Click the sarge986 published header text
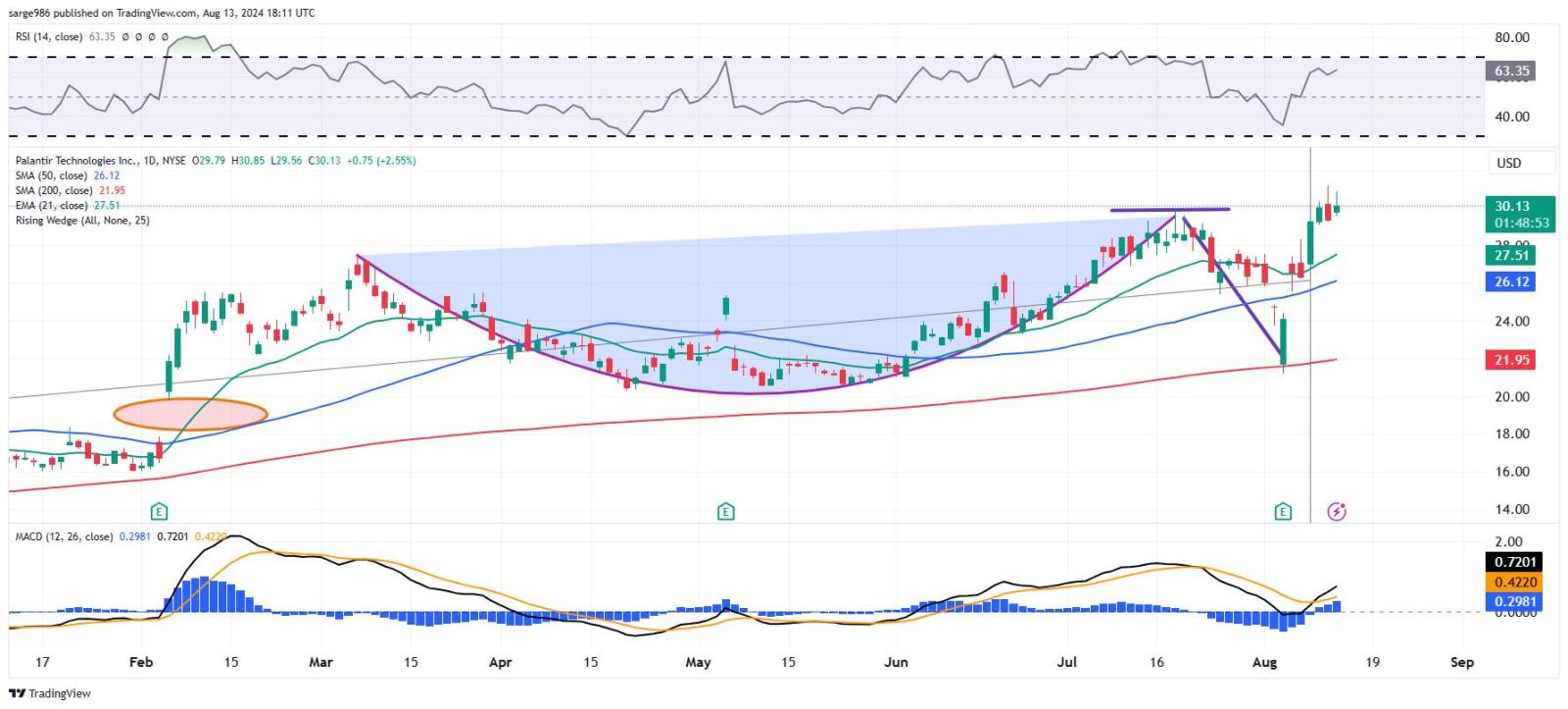Screen dimensions: 1568x709 [x=162, y=13]
